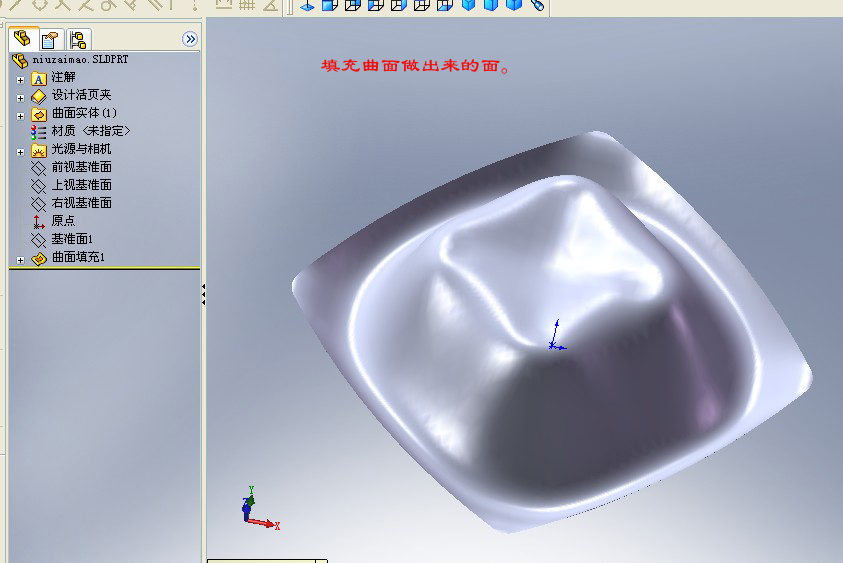Expand the 注解 folder

point(20,80)
